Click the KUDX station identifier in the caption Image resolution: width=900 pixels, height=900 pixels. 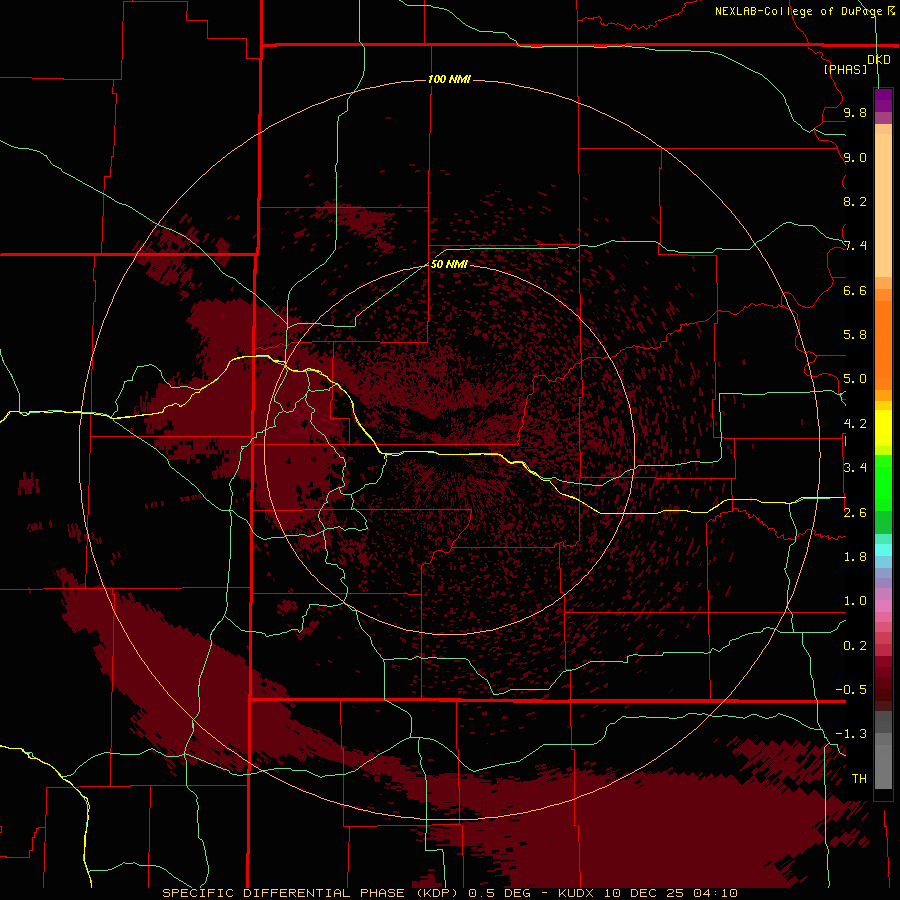click(577, 893)
